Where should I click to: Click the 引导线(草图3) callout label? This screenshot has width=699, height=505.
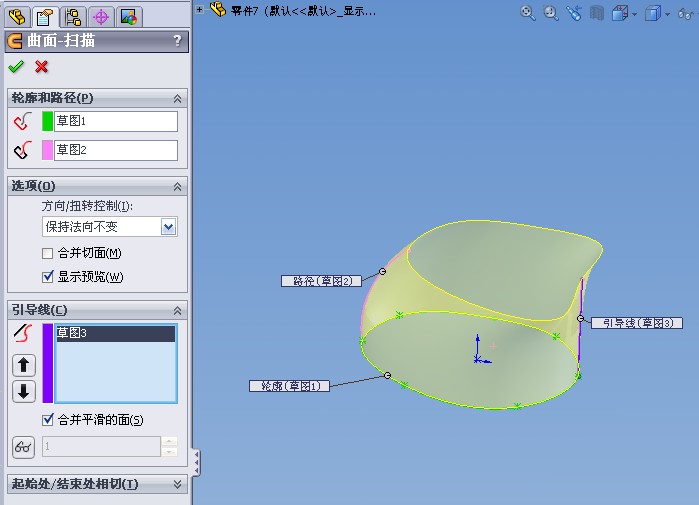(637, 323)
